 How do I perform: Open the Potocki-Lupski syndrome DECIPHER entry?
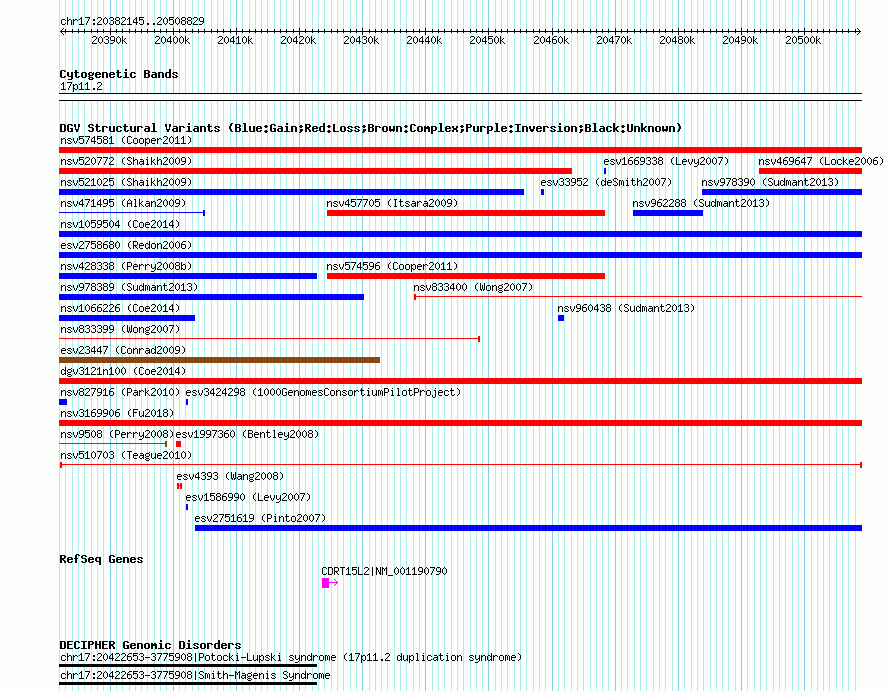291,658
